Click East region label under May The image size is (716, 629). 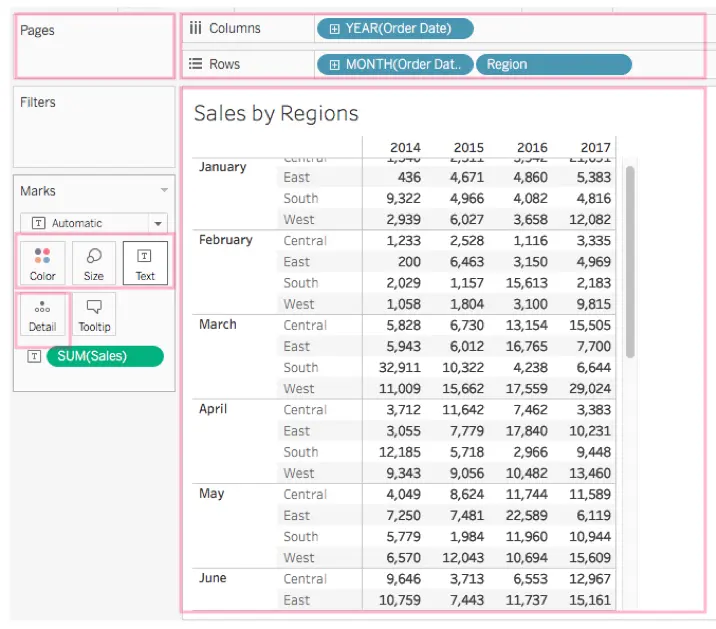296,516
